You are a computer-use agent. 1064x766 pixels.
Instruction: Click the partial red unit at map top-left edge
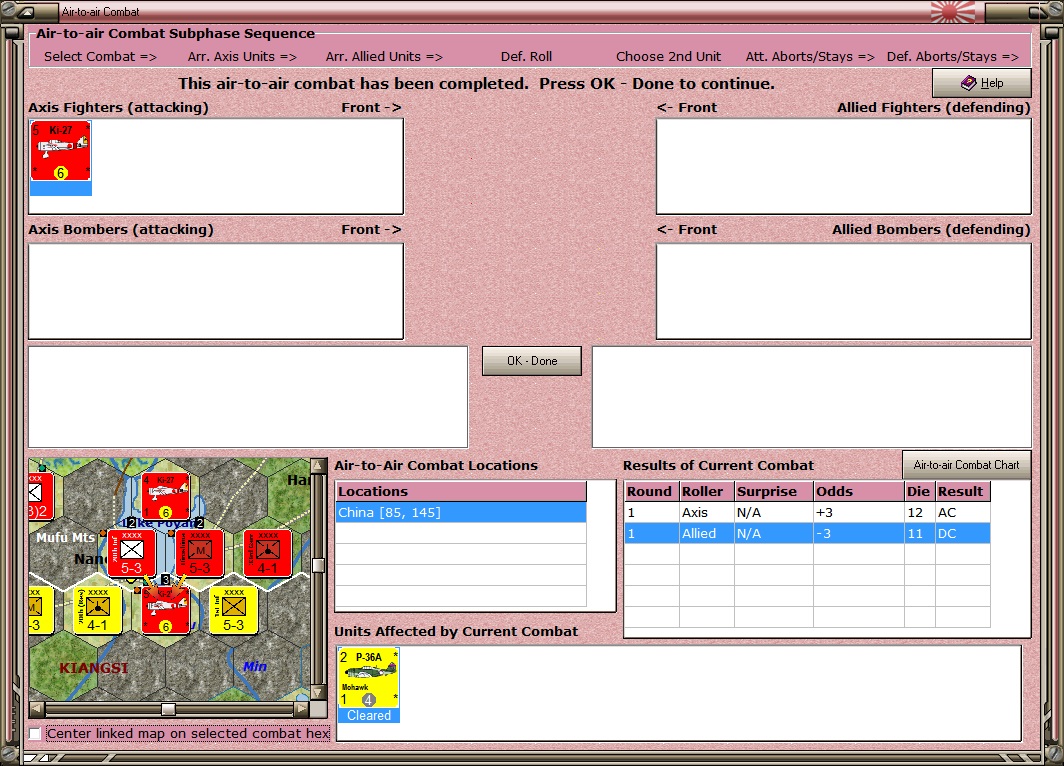[41, 496]
